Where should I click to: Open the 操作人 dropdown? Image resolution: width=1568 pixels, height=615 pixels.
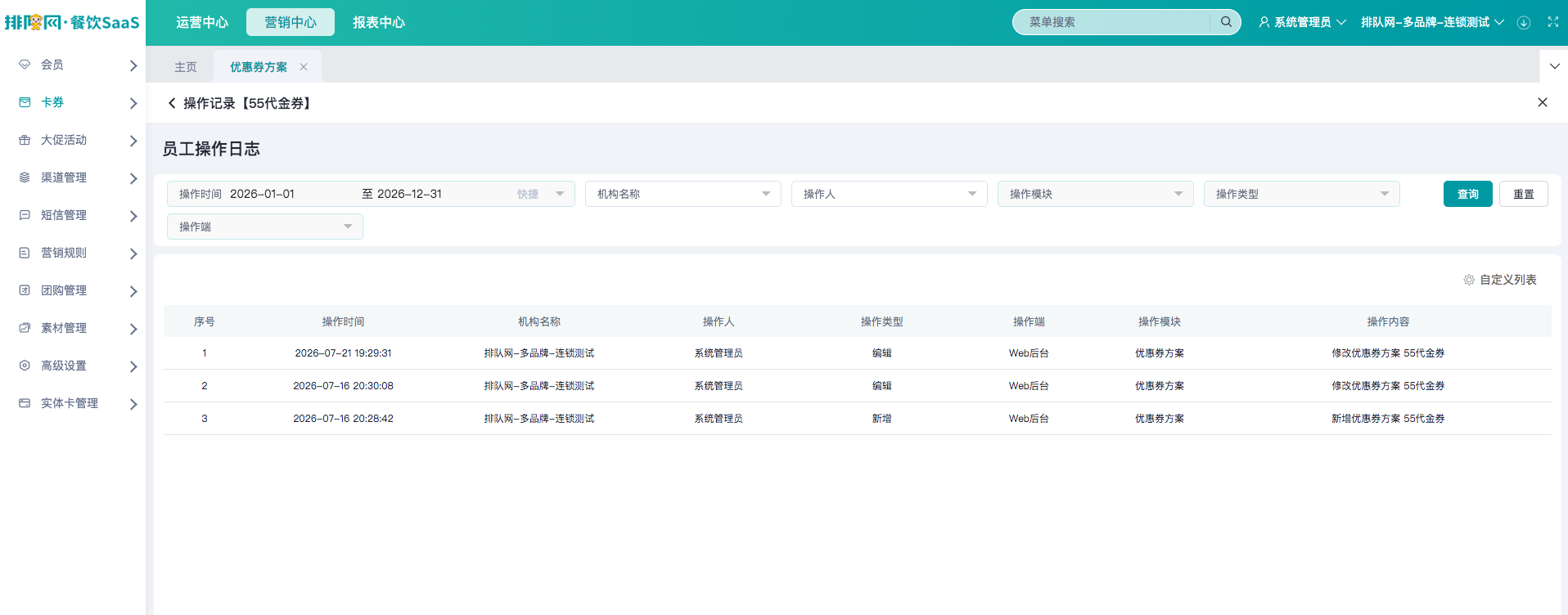pyautogui.click(x=890, y=194)
